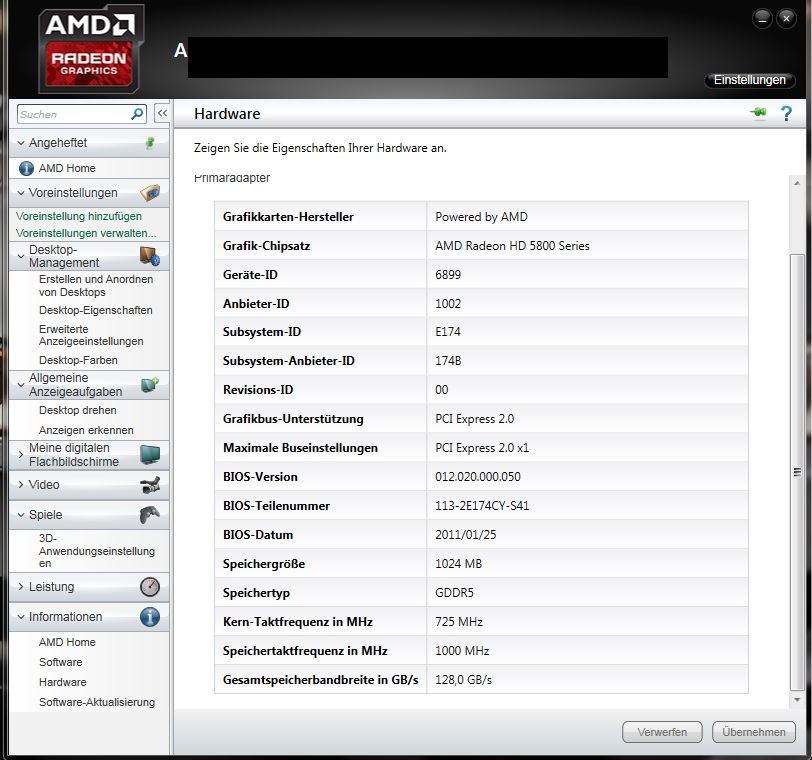Click the search magnifier icon
Image resolution: width=812 pixels, height=760 pixels.
tap(137, 114)
